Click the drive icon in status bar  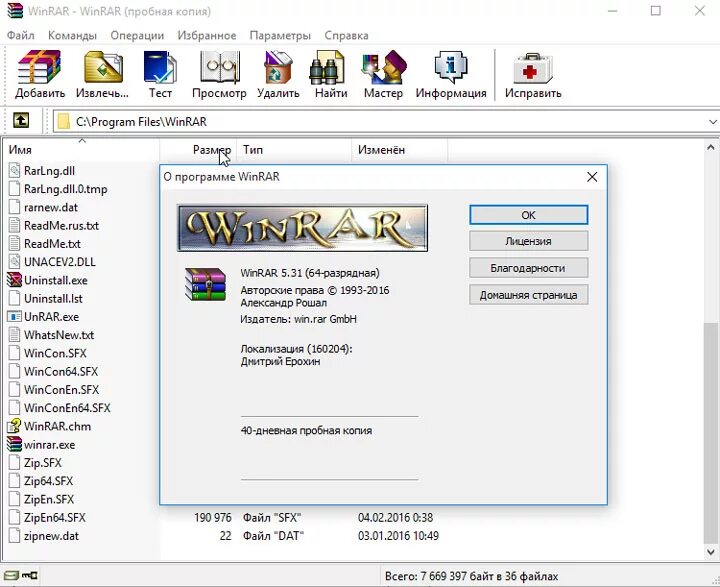coord(11,575)
